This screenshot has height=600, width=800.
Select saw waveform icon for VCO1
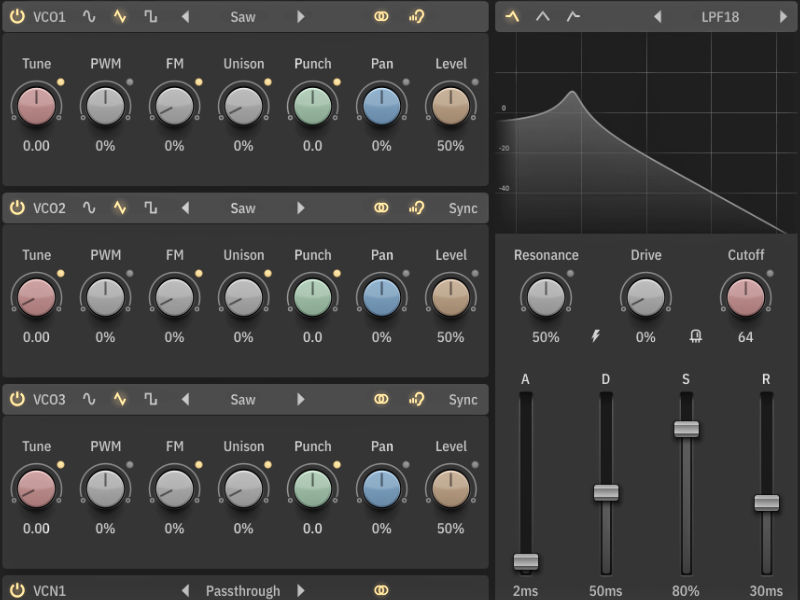coord(120,16)
